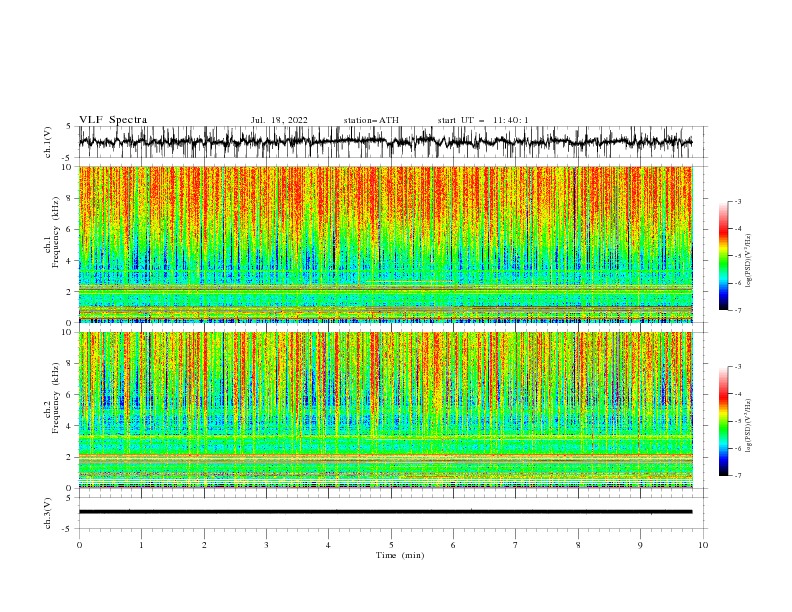Click the ch.1 color bar log(PSD) label
The image size is (792, 612).
pyautogui.click(x=749, y=261)
